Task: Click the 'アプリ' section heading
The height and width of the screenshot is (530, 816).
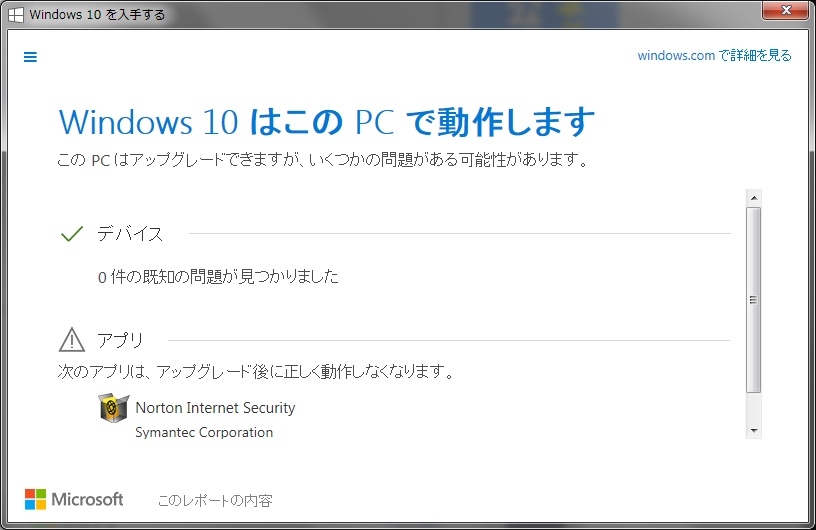Action: (x=120, y=340)
